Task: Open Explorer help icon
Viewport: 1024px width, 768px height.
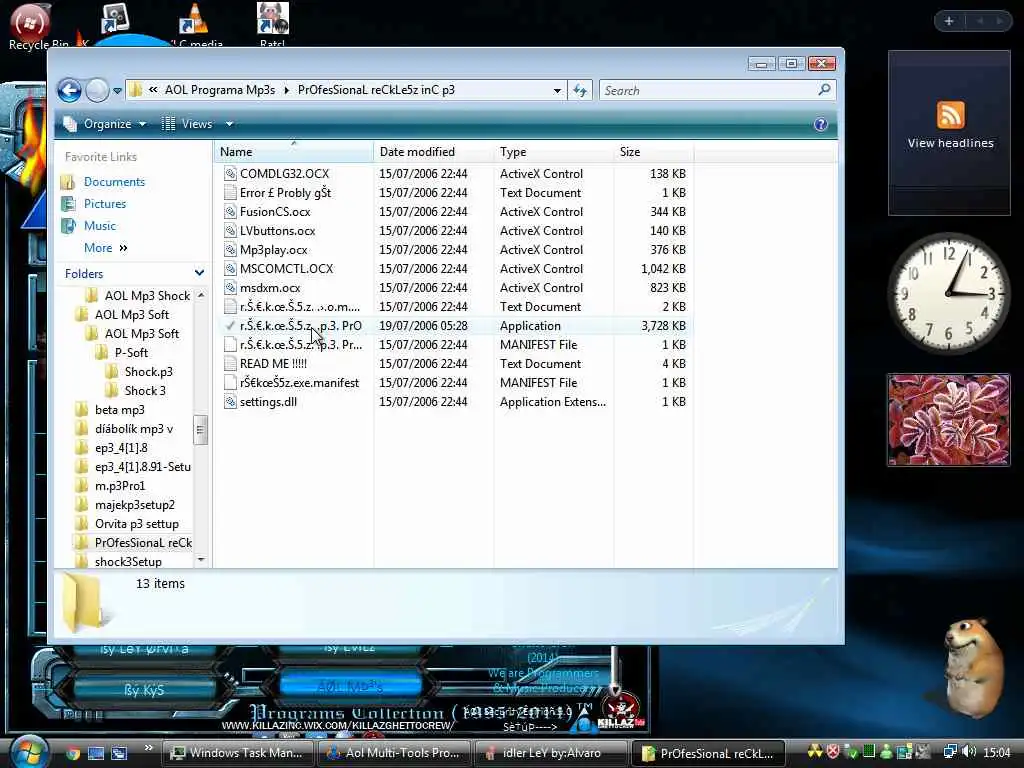Action: (820, 124)
